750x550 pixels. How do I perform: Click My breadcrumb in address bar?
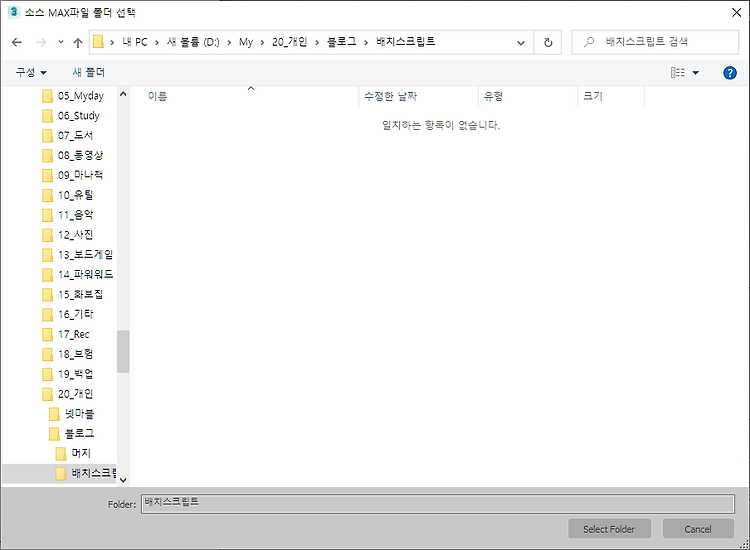coord(246,42)
